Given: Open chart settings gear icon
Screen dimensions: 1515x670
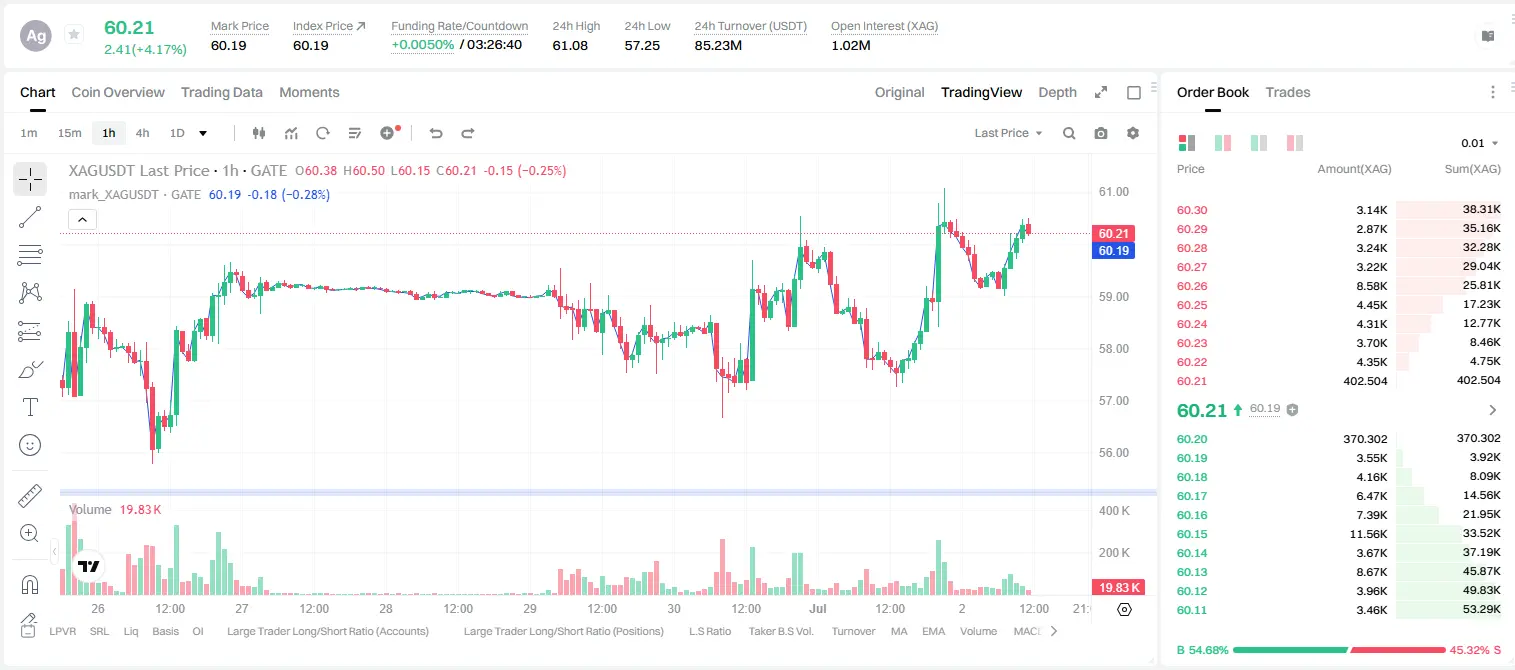Looking at the screenshot, I should pyautogui.click(x=1133, y=133).
